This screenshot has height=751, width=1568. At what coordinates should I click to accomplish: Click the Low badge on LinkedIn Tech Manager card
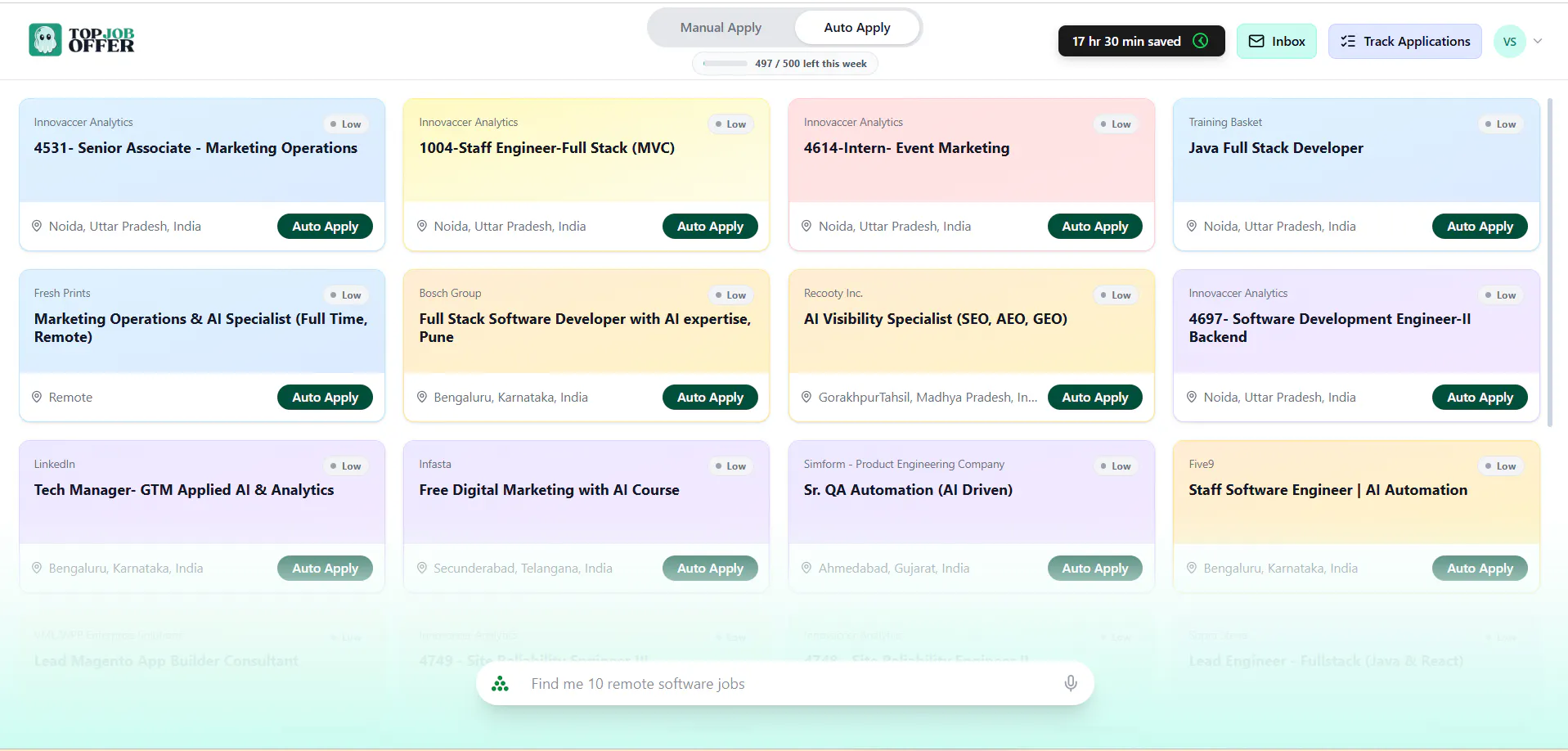pos(345,465)
